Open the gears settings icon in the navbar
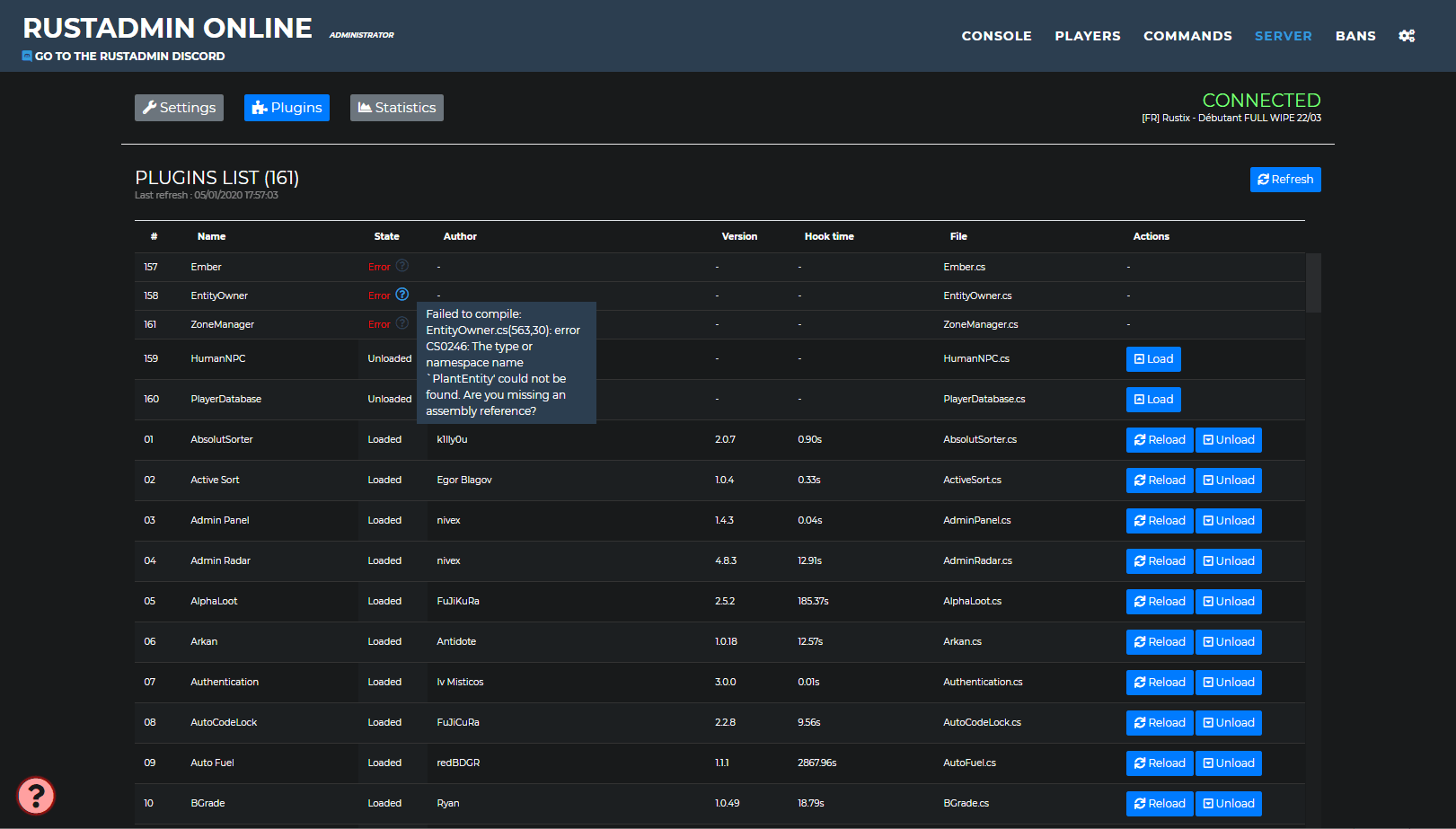This screenshot has width=1456, height=829. click(1407, 36)
